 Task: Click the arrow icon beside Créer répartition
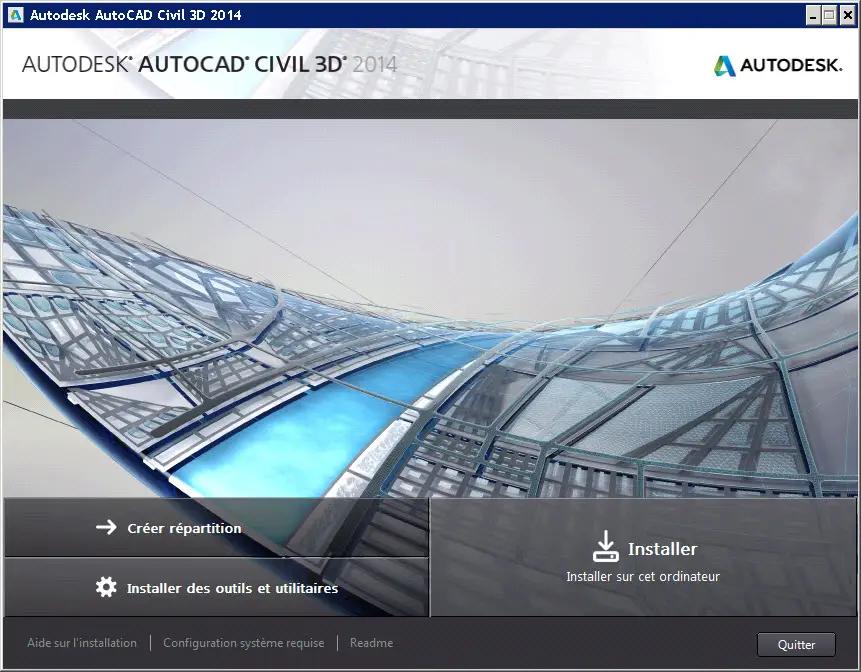(x=106, y=528)
